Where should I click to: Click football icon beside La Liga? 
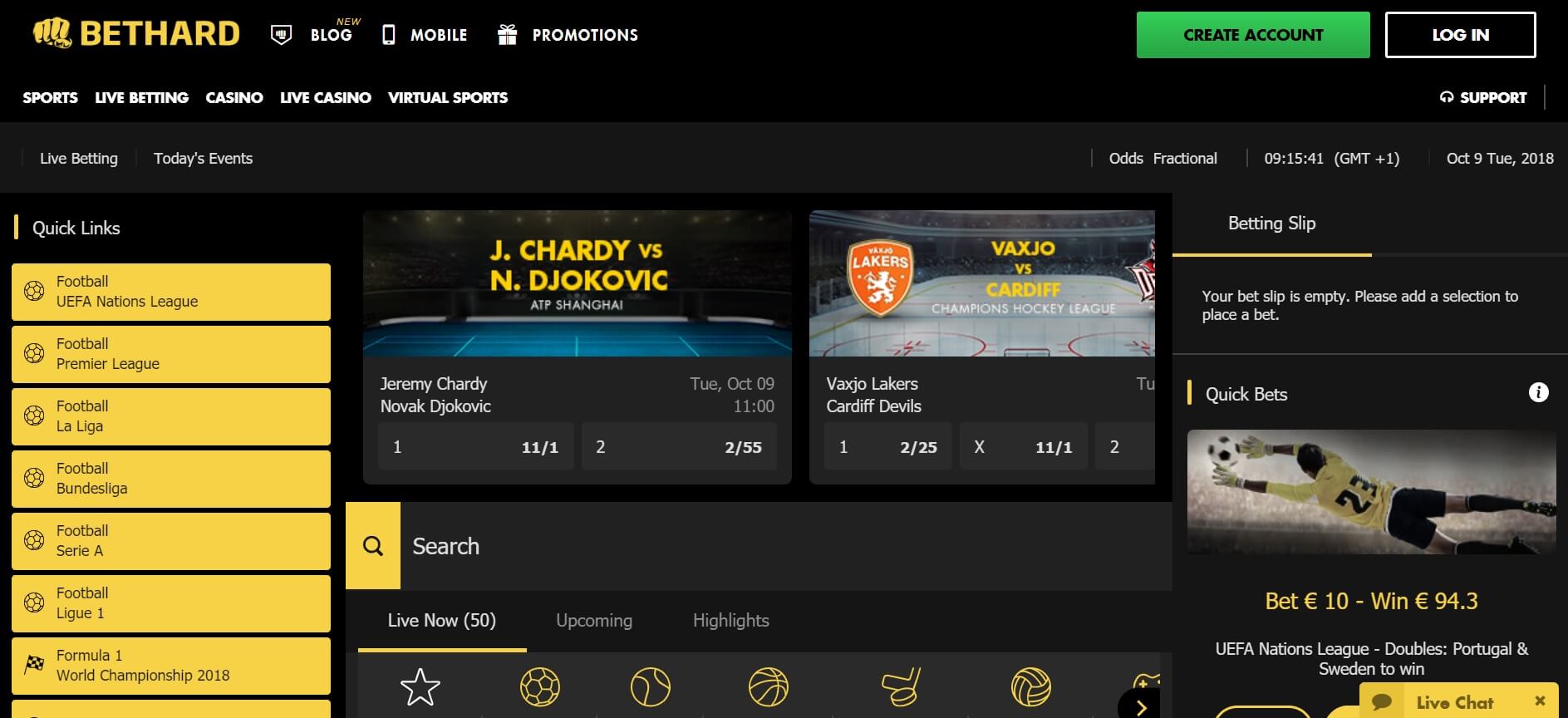(34, 416)
